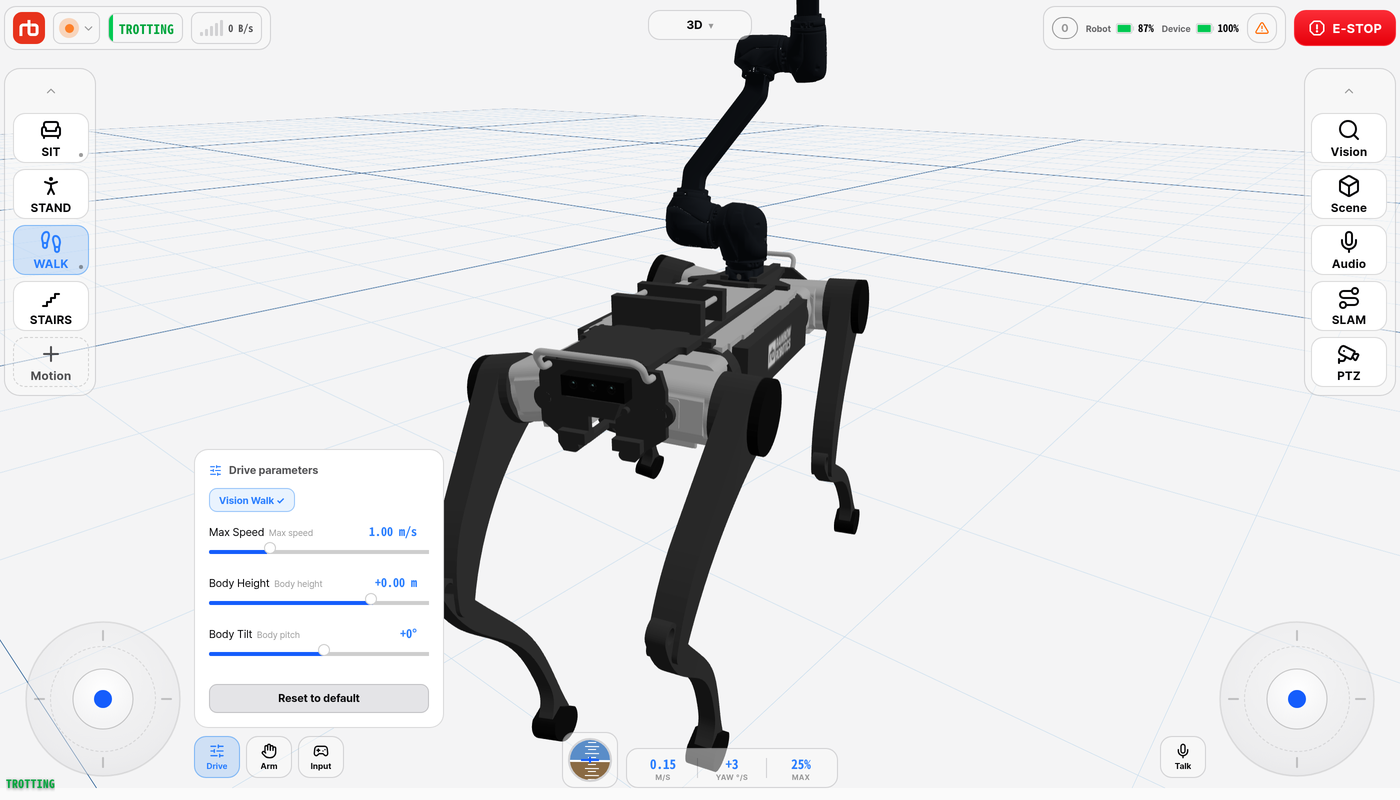This screenshot has height=800, width=1400.
Task: Add a new Motion with plus
Action: 51,362
